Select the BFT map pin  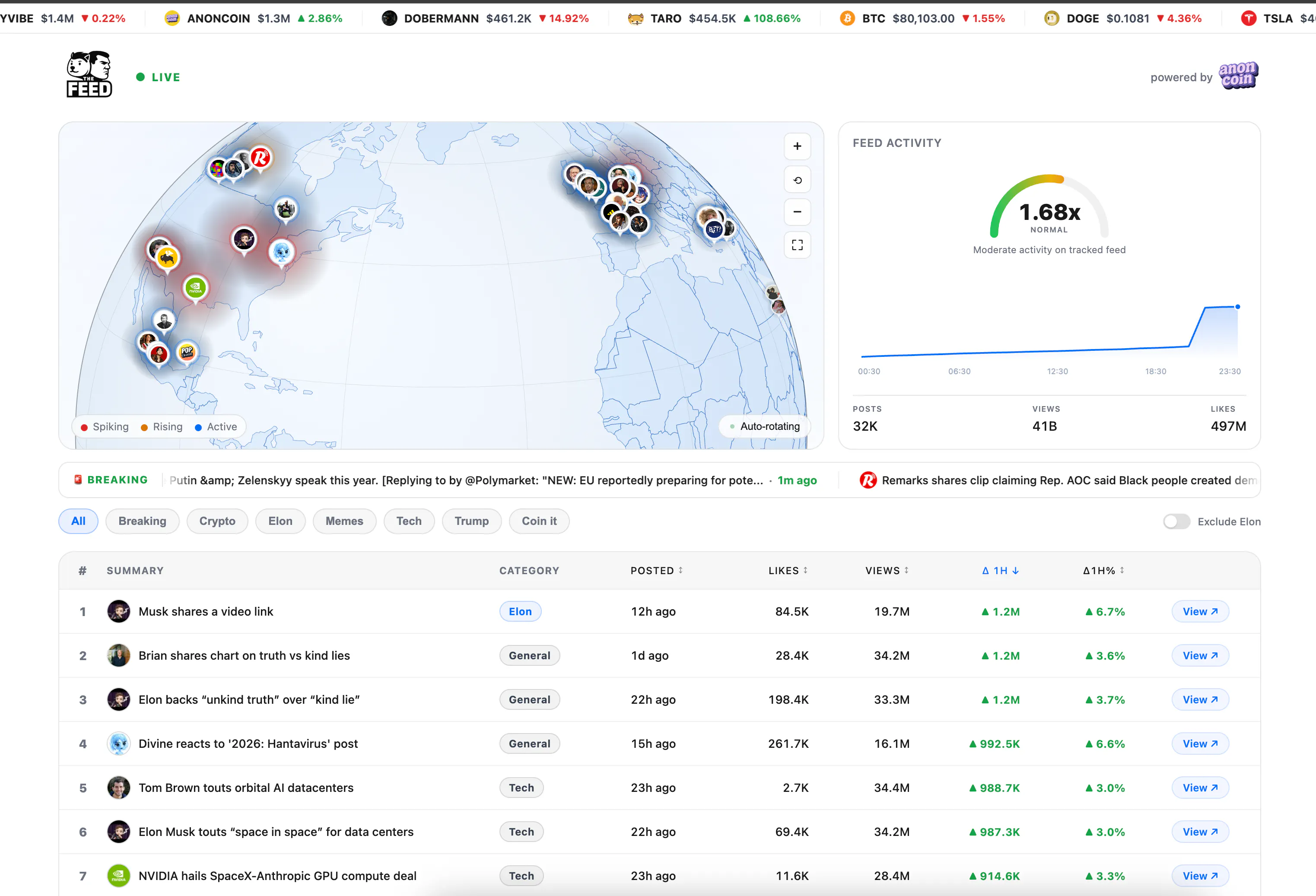pos(714,229)
